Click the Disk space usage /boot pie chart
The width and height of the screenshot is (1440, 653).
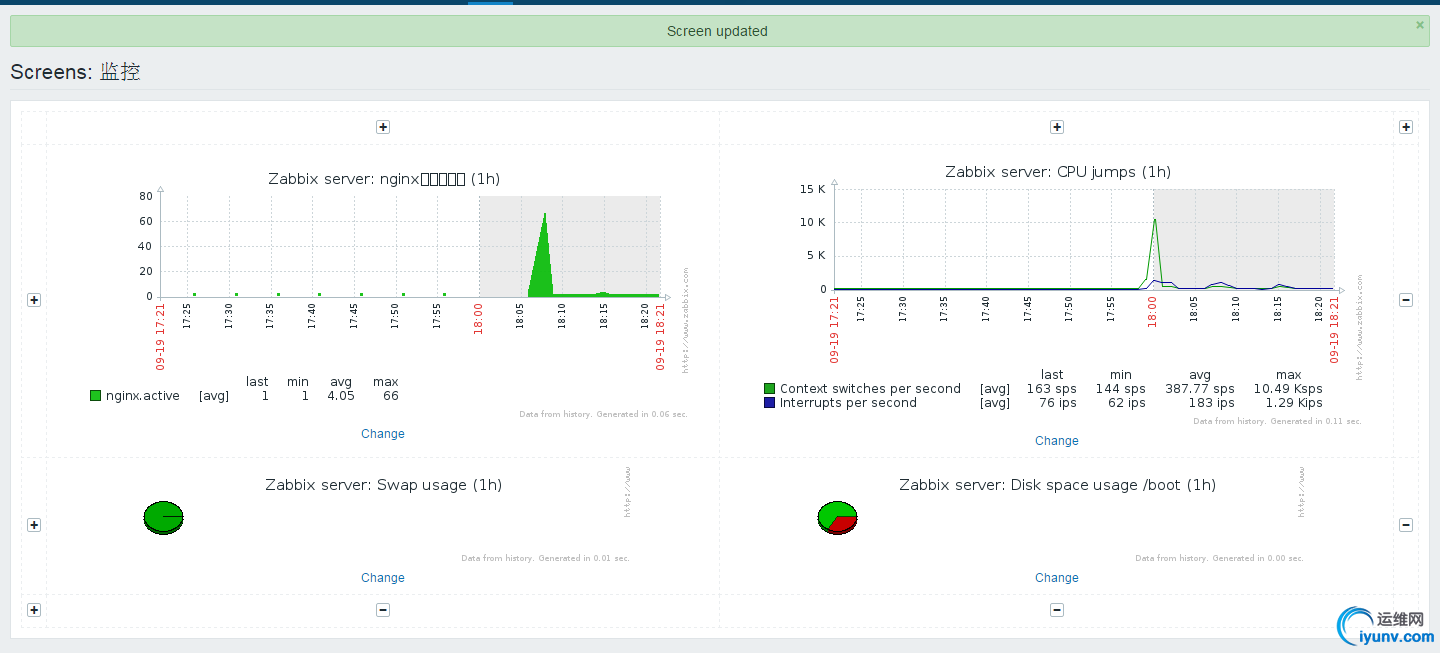837,518
